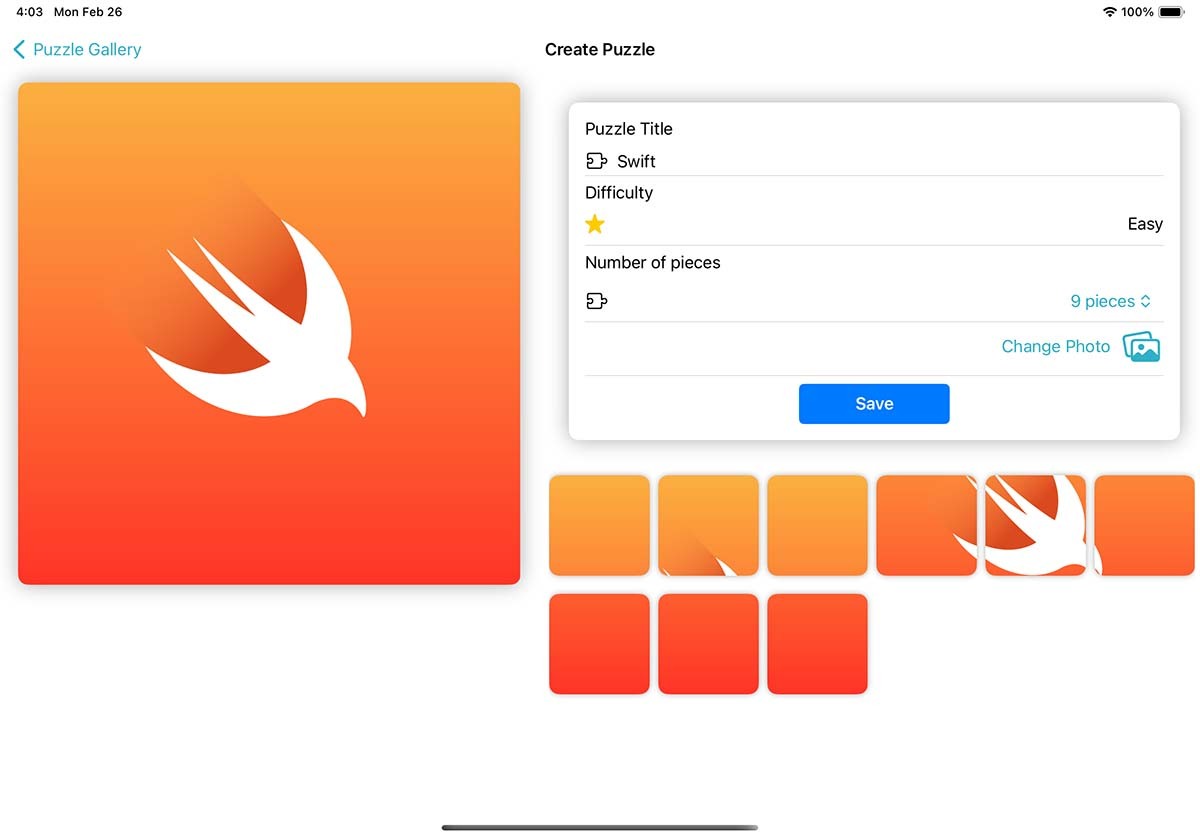1200x838 pixels.
Task: Click the Difficulty label
Action: [619, 193]
